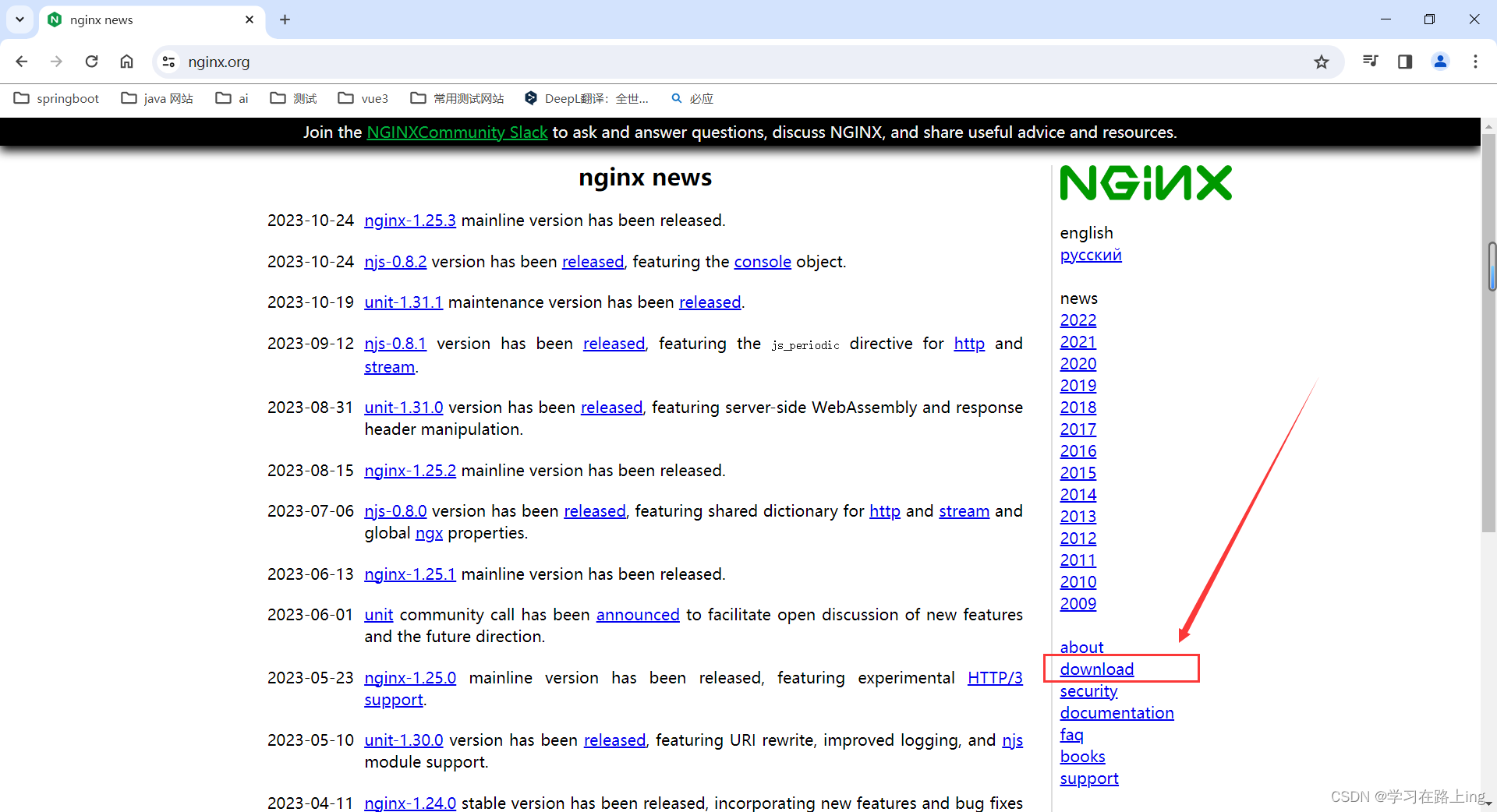Open the browser side panel
The height and width of the screenshot is (812, 1497).
(1405, 62)
